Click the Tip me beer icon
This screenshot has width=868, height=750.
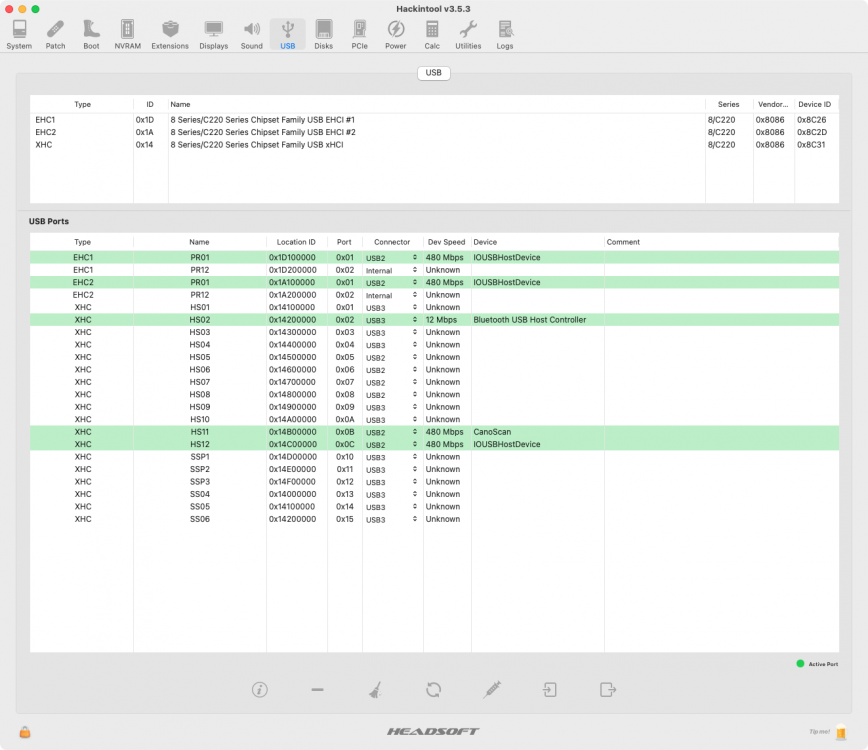[x=841, y=732]
